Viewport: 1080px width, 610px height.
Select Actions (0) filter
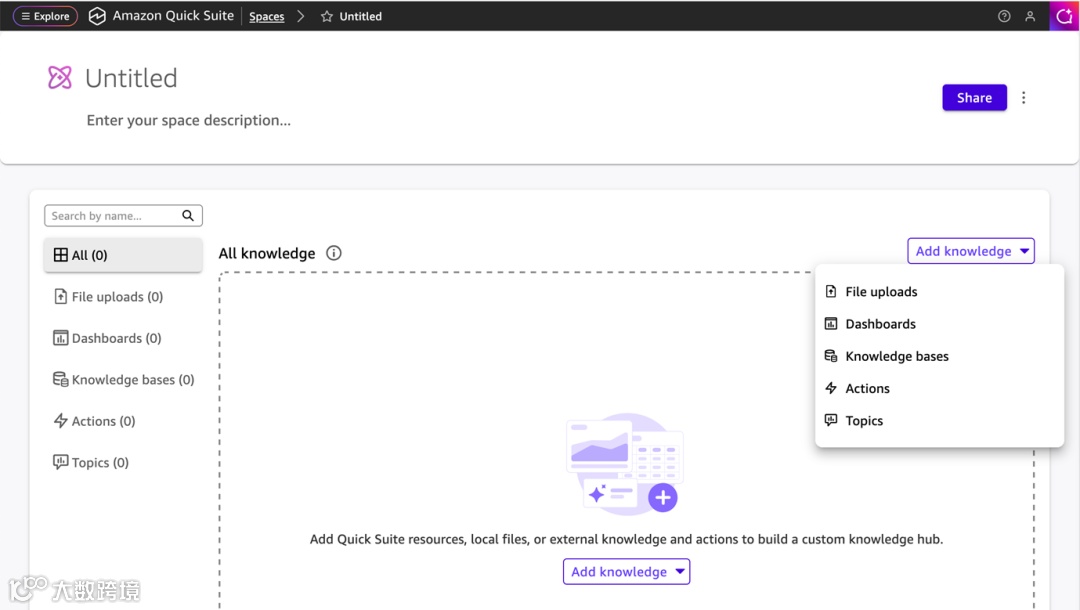[x=94, y=421]
